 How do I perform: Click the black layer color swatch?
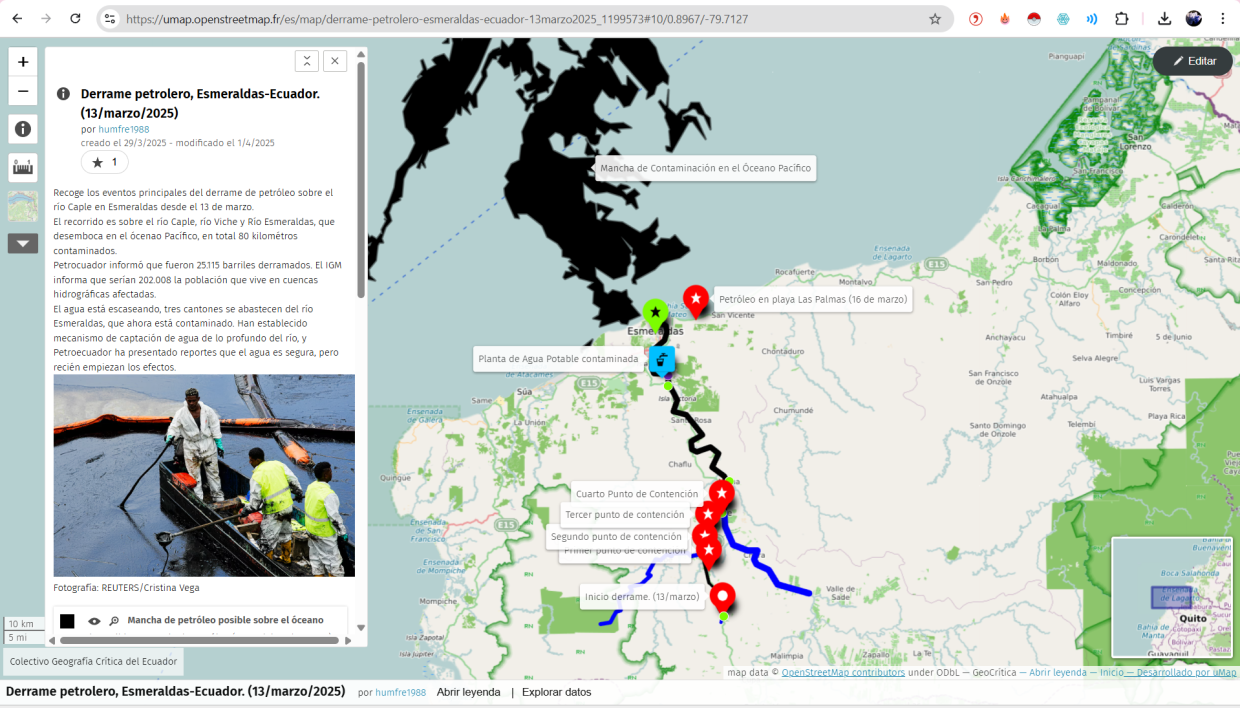coord(67,621)
